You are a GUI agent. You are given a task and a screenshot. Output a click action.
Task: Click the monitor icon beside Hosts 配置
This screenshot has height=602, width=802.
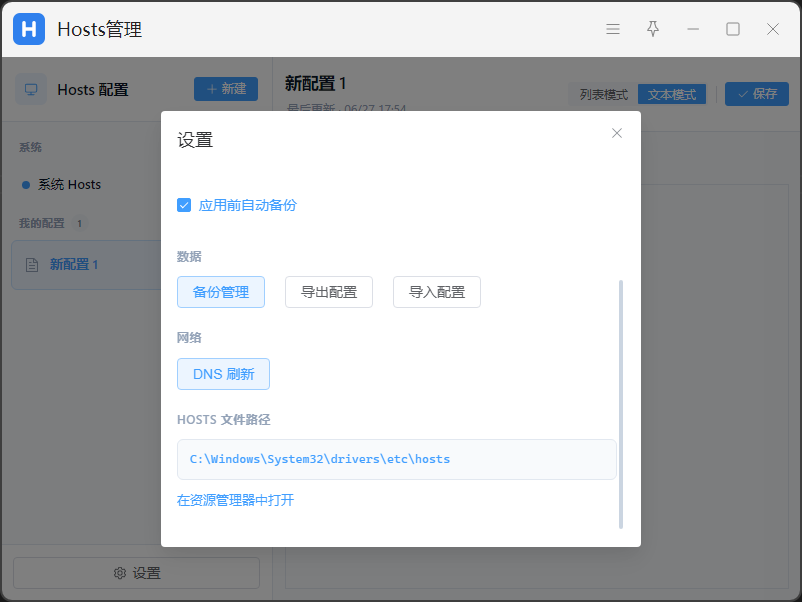31,90
